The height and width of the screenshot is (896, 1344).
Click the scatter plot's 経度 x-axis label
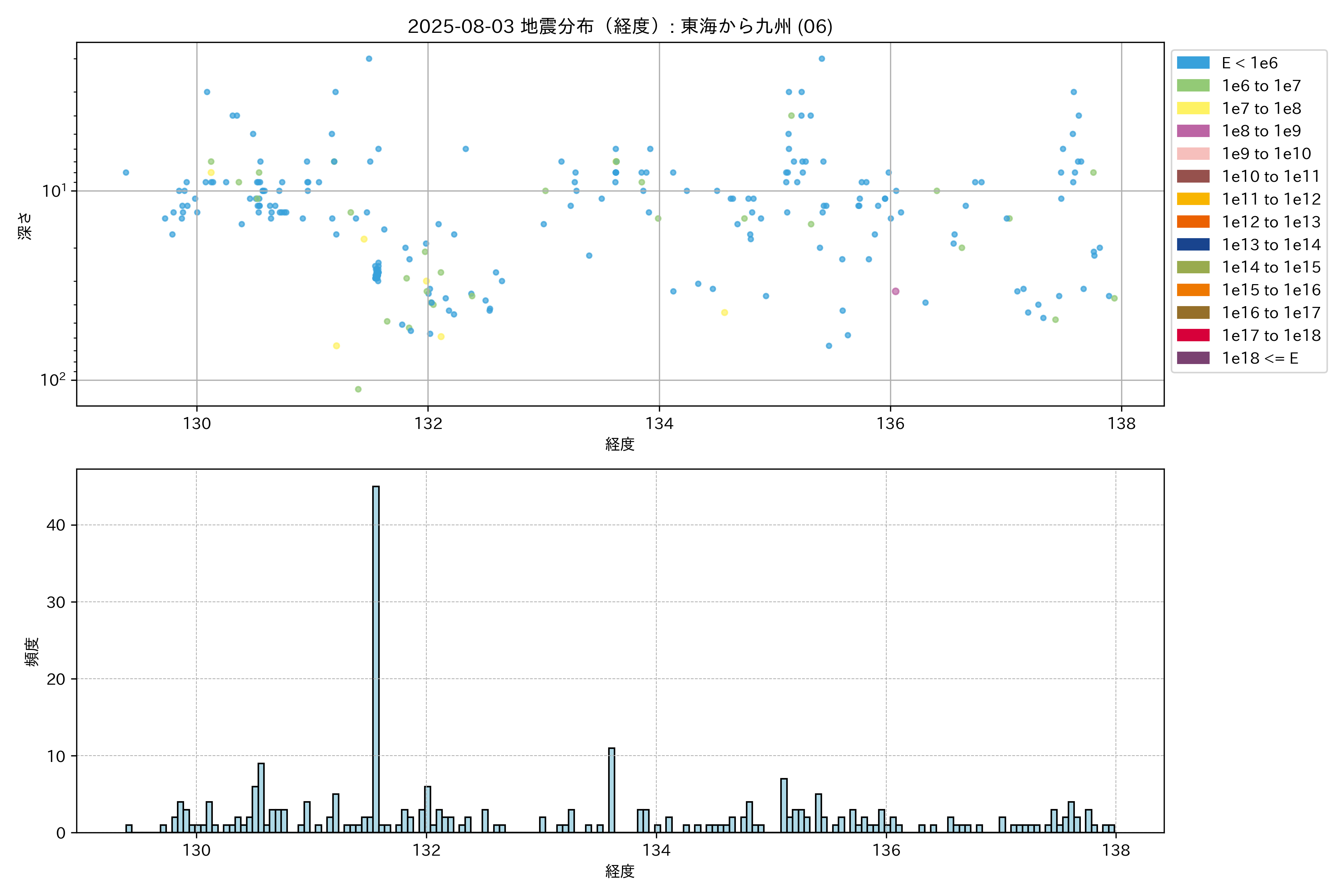point(620,444)
